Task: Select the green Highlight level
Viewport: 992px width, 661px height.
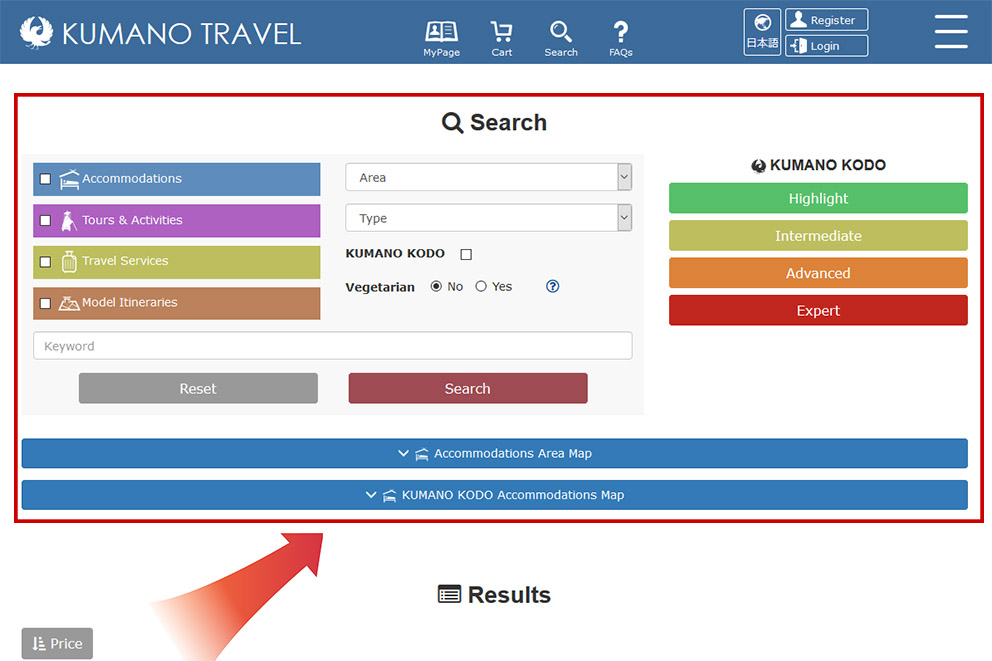Action: (x=818, y=198)
